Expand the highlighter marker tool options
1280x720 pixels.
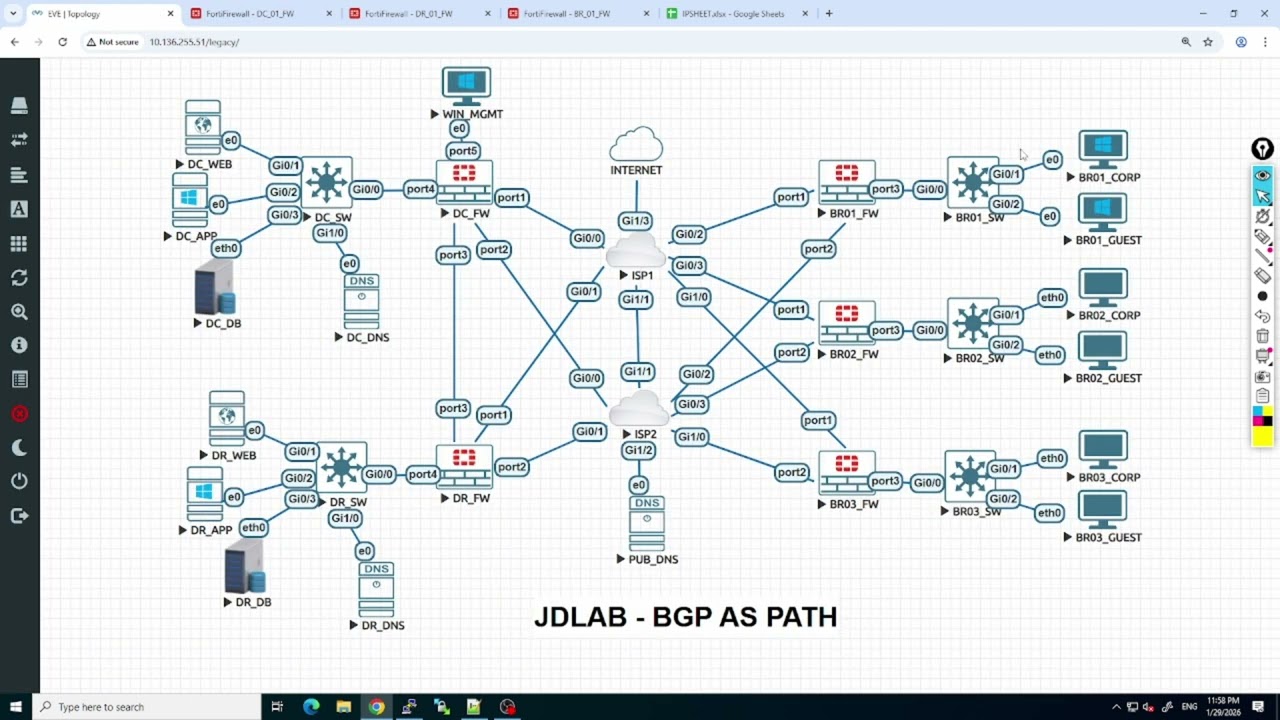click(x=1262, y=237)
